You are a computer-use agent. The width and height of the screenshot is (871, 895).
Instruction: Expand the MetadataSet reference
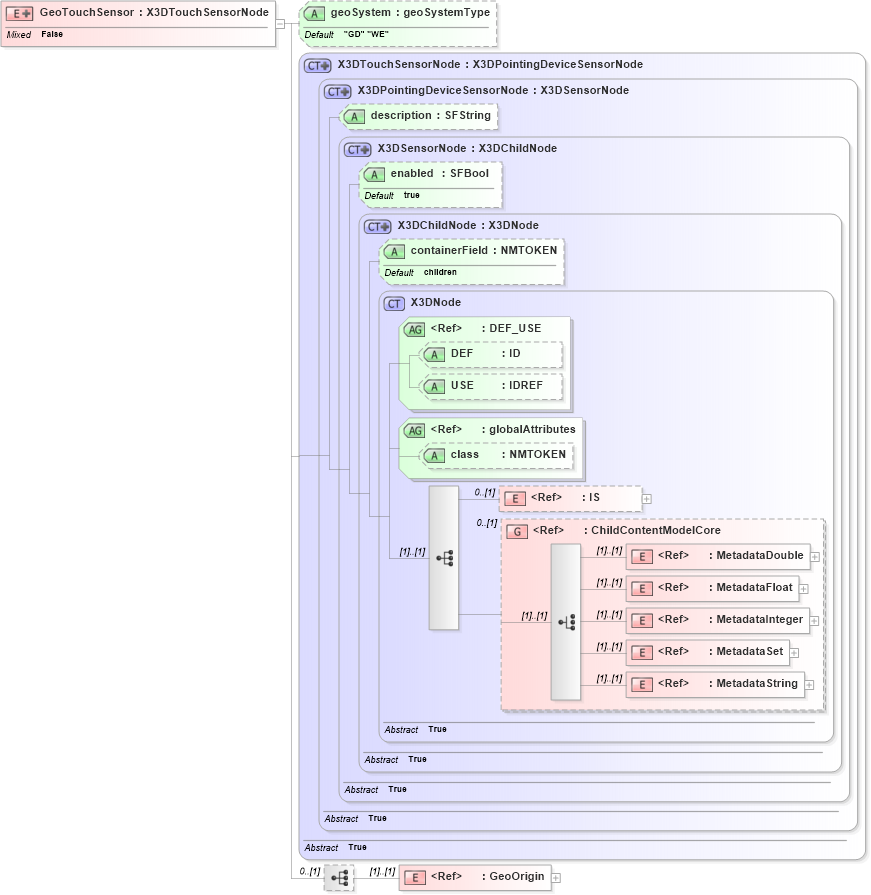click(795, 653)
